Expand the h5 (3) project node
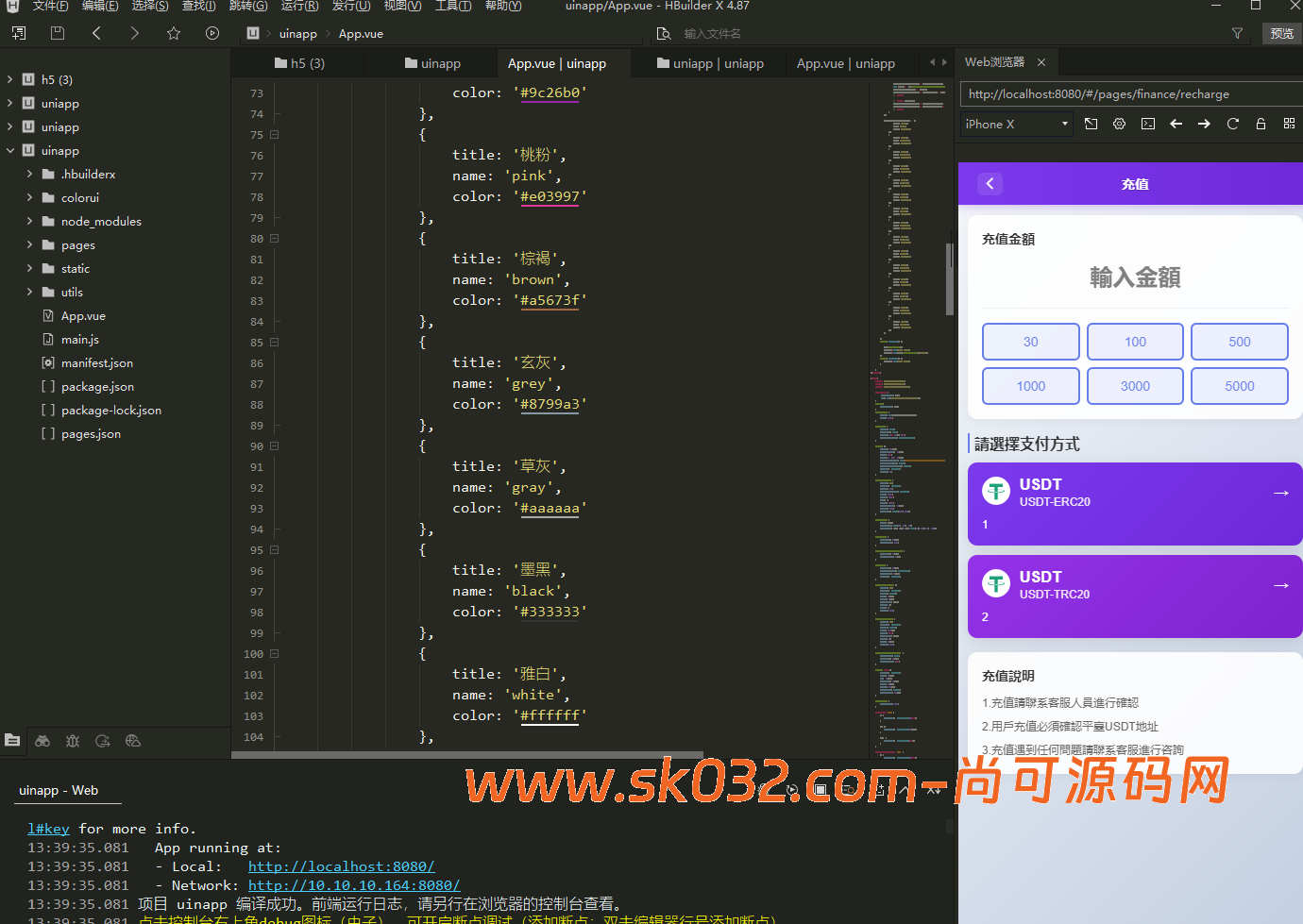Image resolution: width=1303 pixels, height=924 pixels. [x=9, y=79]
